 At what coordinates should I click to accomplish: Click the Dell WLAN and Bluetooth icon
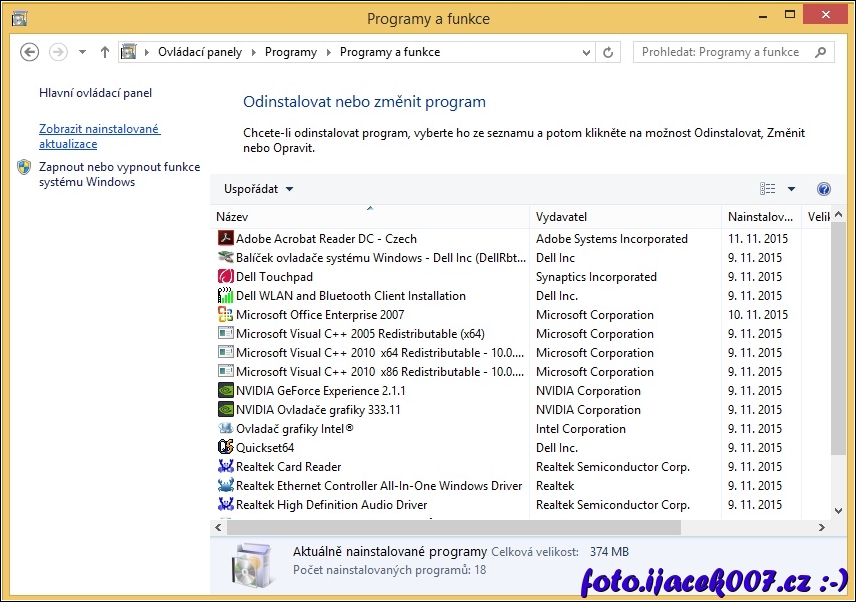(225, 296)
